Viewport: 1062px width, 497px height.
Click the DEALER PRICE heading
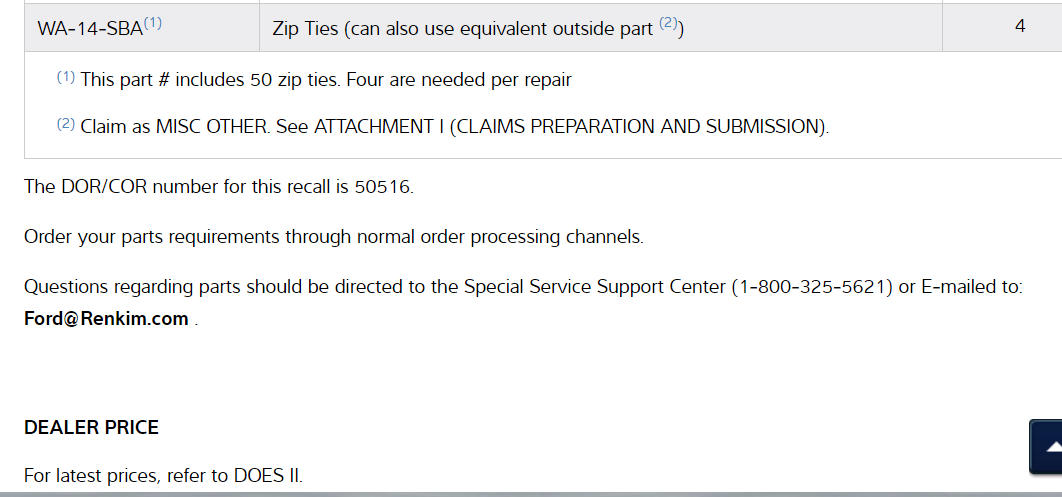click(91, 428)
